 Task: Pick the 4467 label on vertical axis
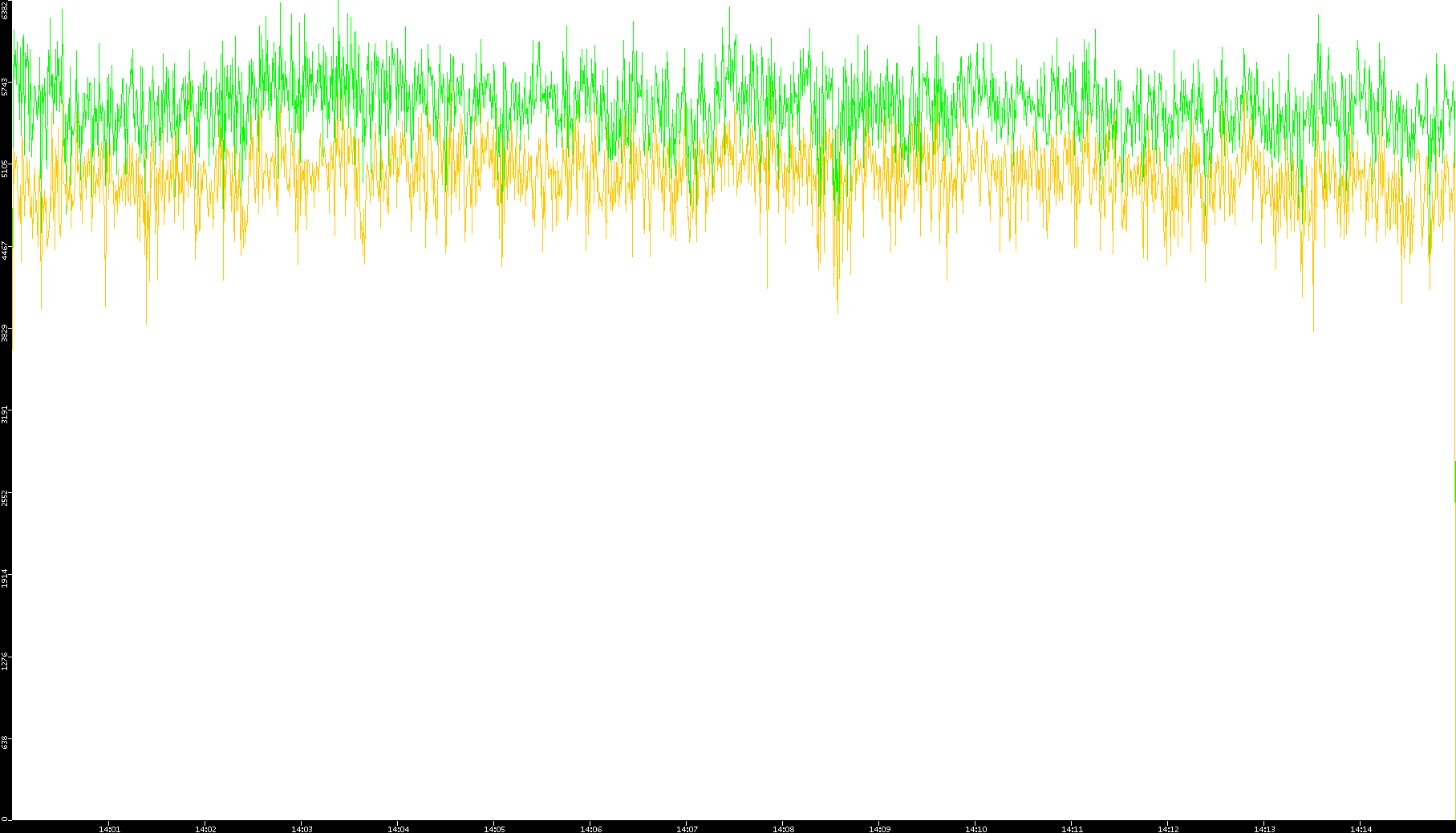click(5, 250)
